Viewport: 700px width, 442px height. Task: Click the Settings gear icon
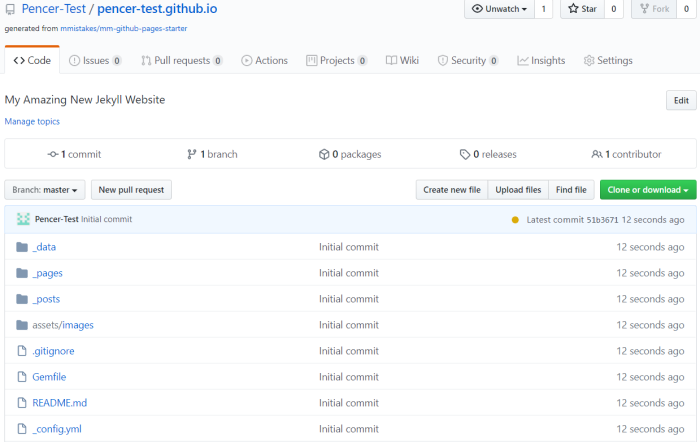589,60
